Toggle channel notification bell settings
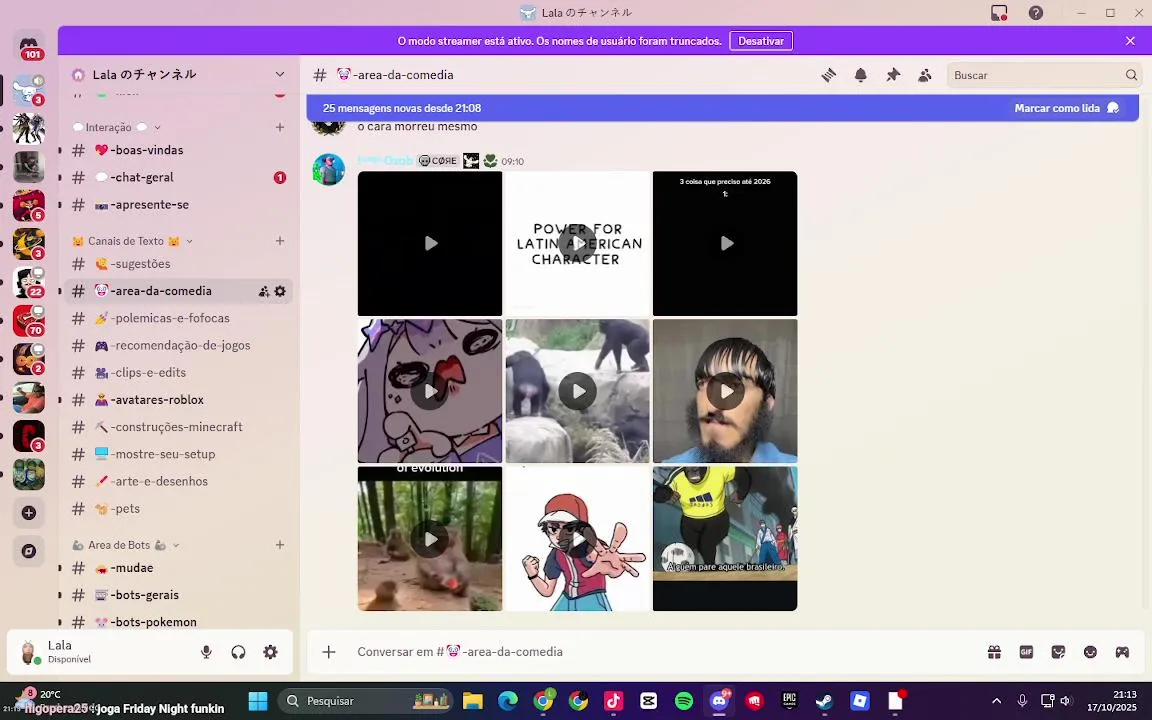1152x720 pixels. coord(860,75)
